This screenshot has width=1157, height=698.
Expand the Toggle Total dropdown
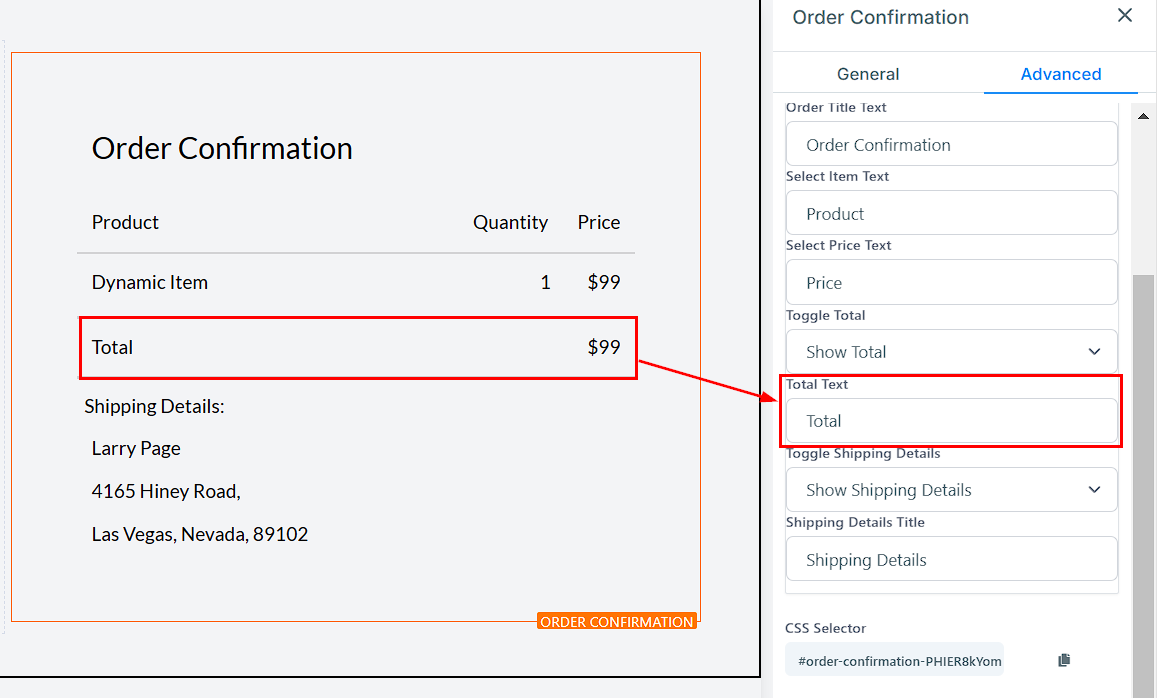point(951,352)
